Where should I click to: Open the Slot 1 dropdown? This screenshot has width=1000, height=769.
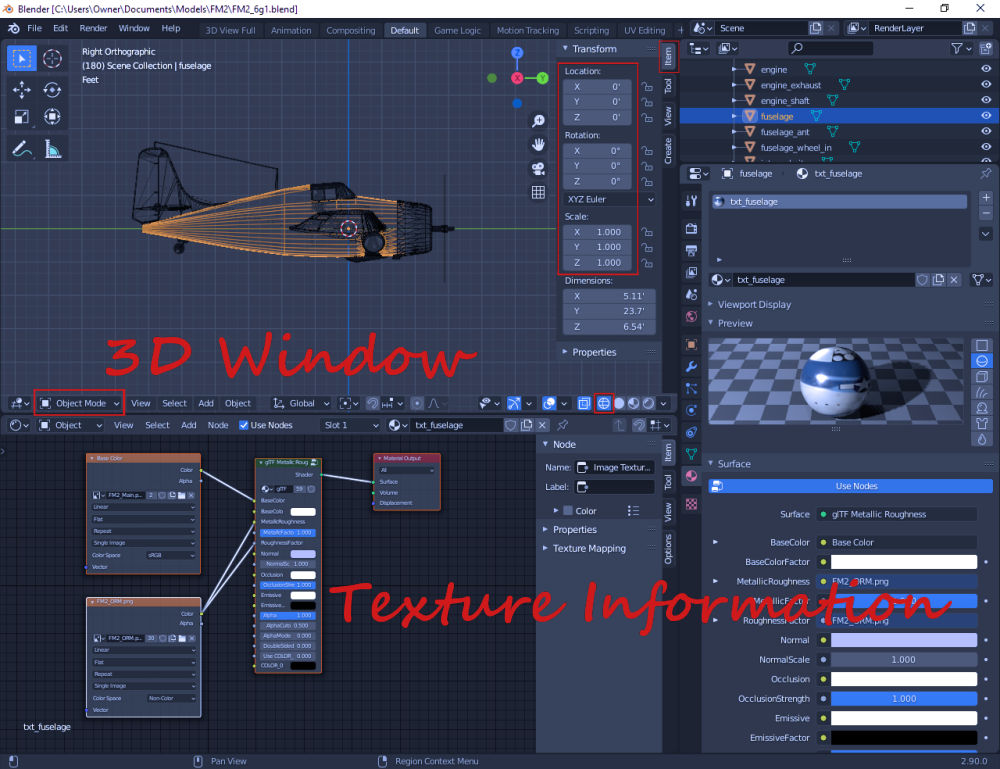point(350,425)
